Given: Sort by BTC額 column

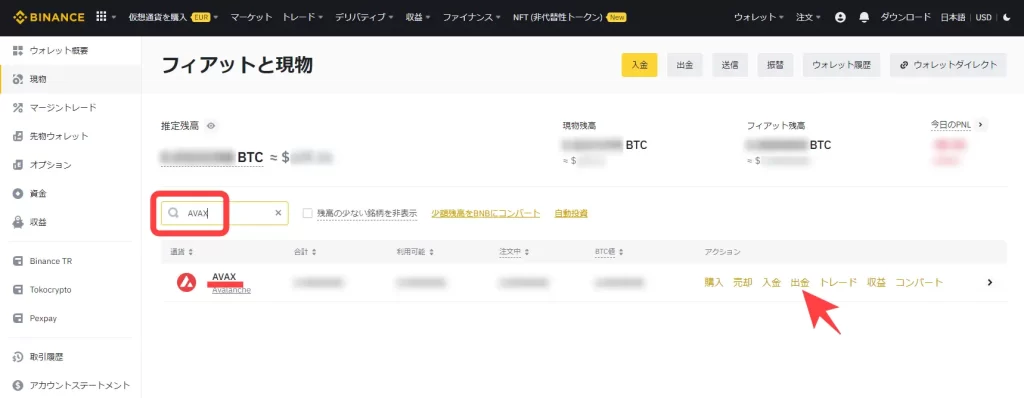Looking at the screenshot, I should coord(608,252).
